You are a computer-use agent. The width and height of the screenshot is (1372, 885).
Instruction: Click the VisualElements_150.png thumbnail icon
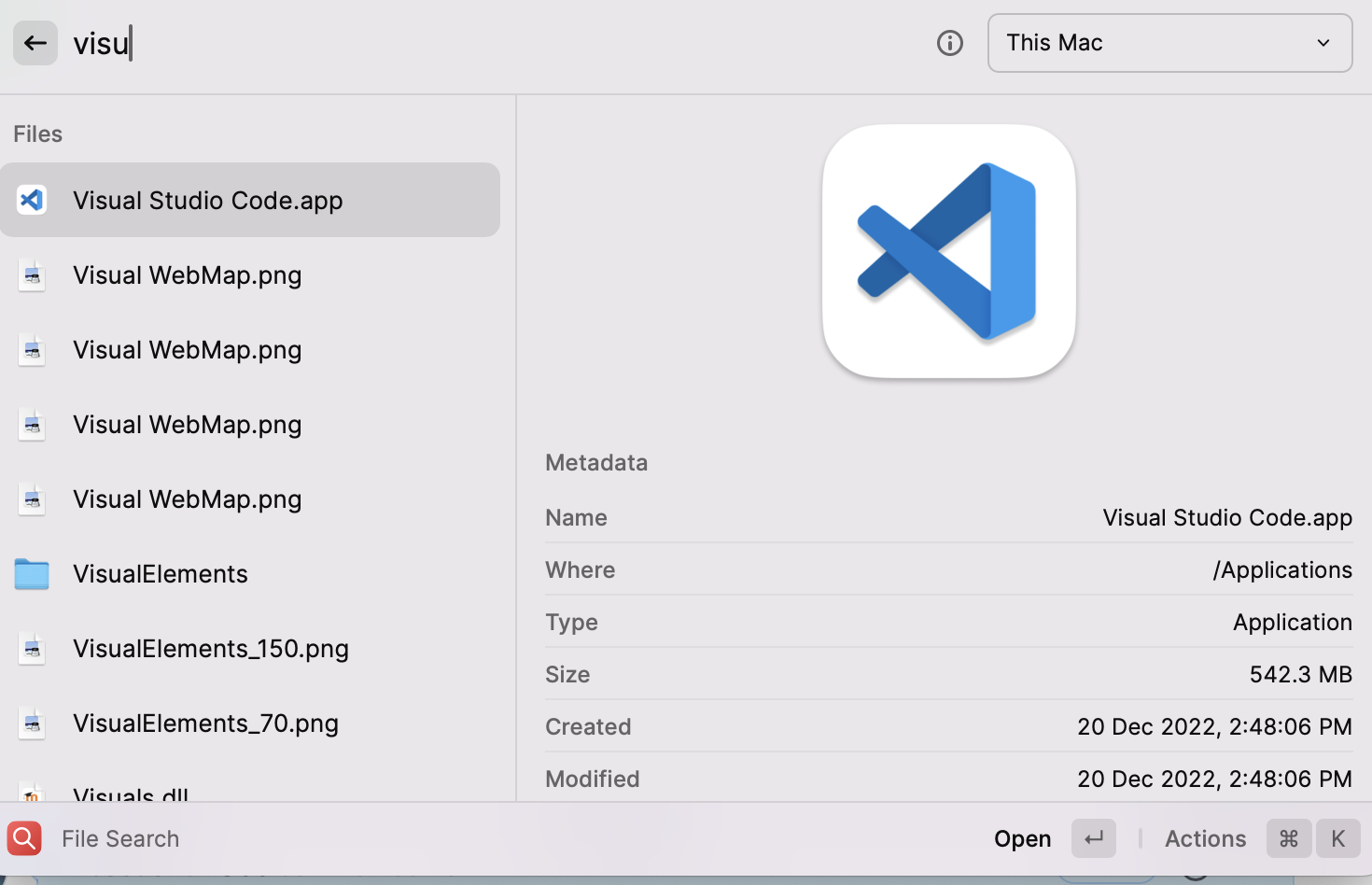32,648
